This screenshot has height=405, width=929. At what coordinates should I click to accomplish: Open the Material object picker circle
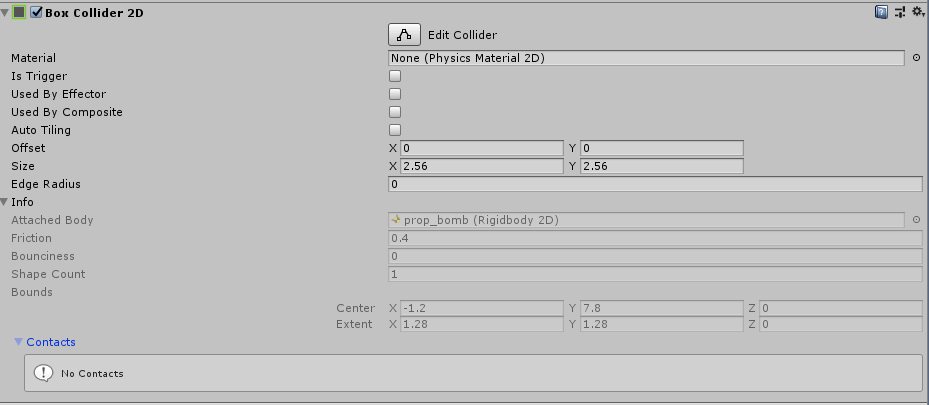coord(916,58)
